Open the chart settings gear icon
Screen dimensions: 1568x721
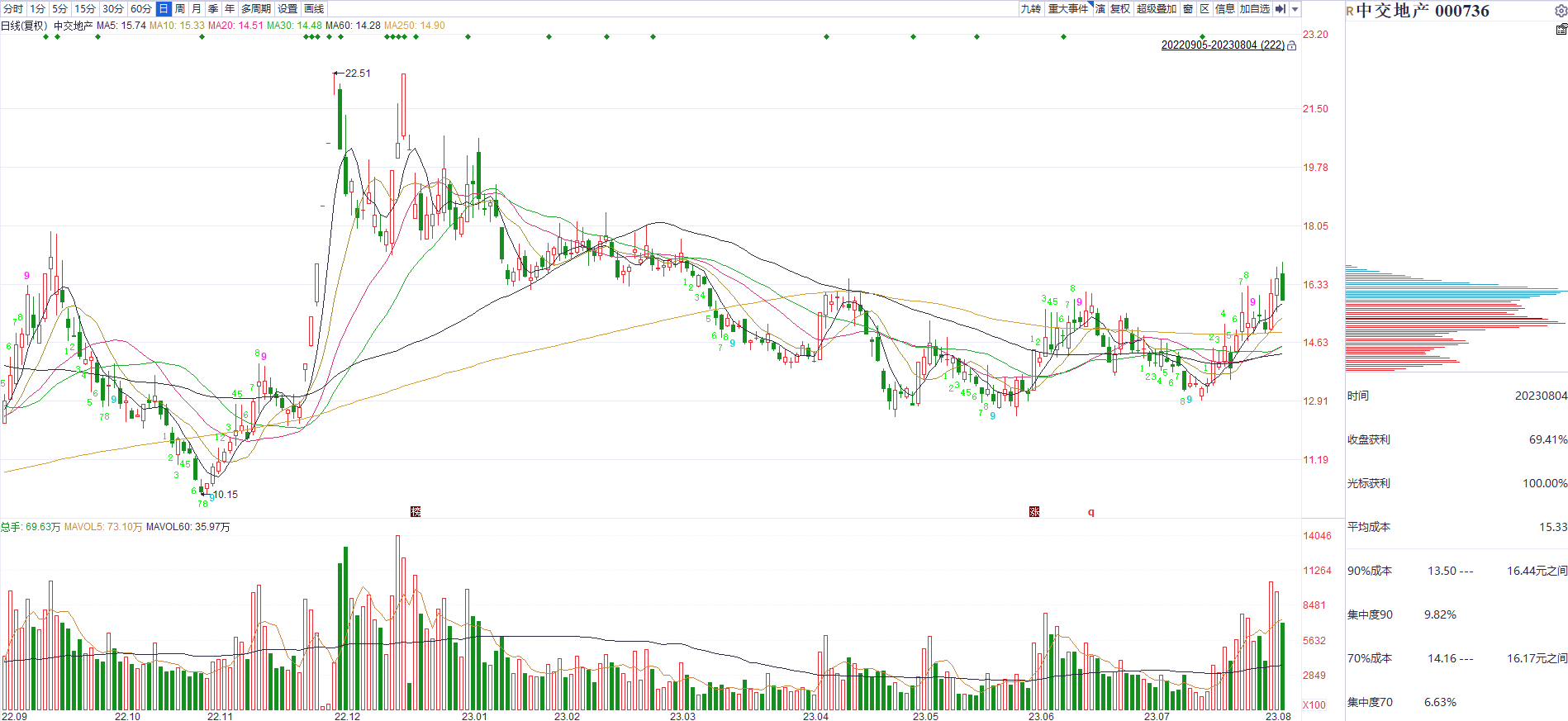[1561, 11]
